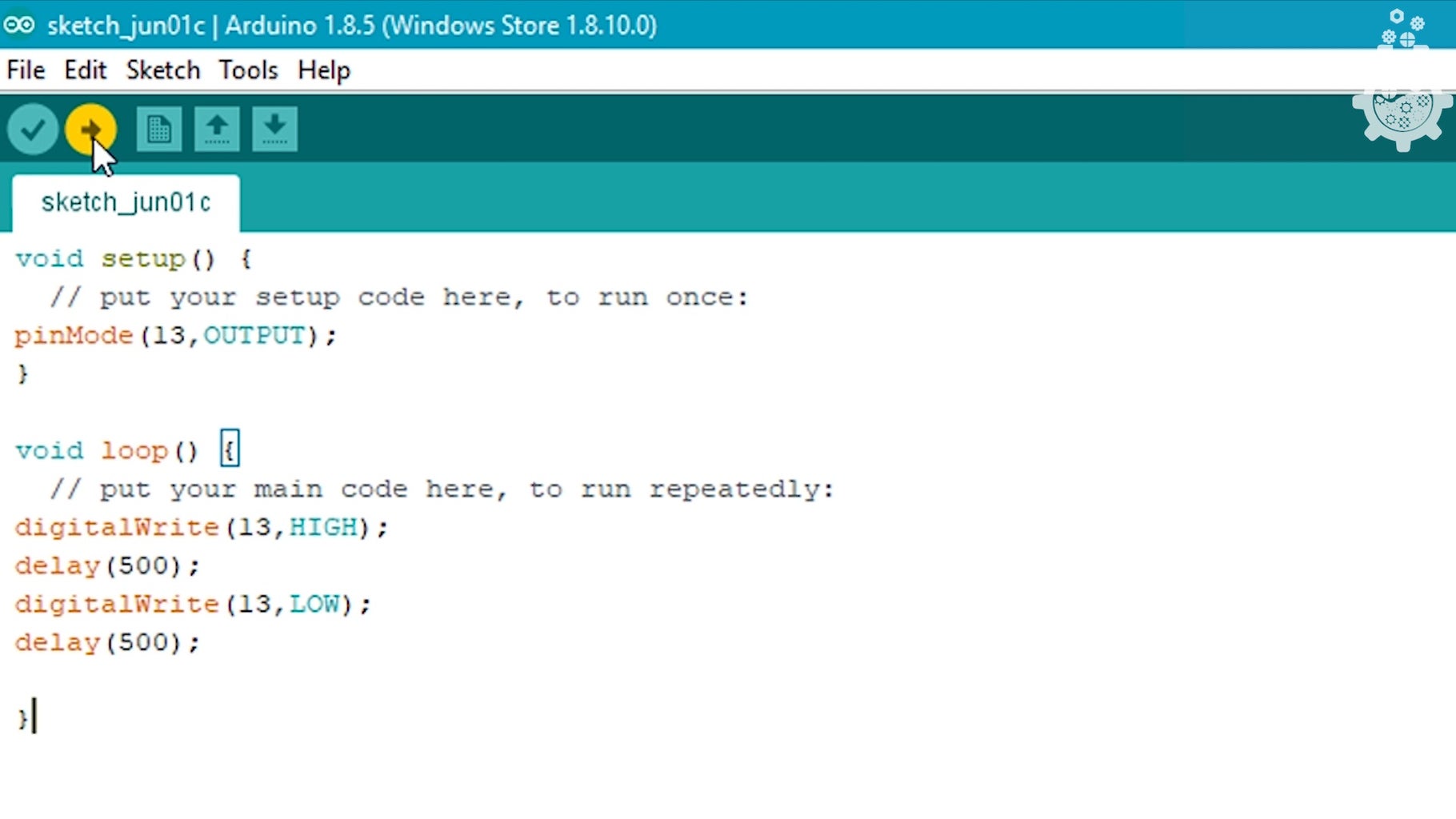Click the Arduino logo in the title bar
This screenshot has width=1456, height=819.
pos(20,25)
